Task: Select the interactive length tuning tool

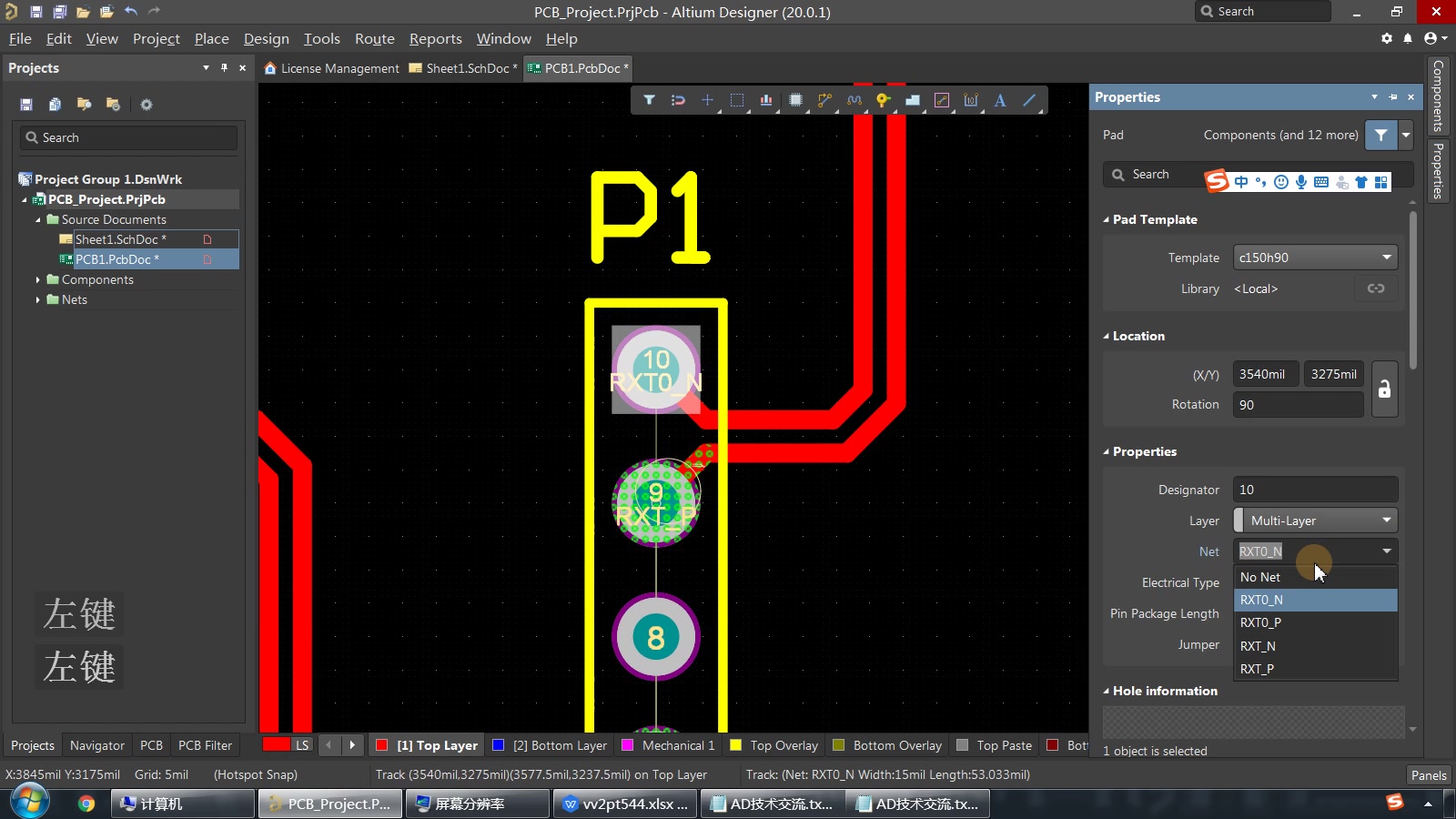Action: [854, 100]
